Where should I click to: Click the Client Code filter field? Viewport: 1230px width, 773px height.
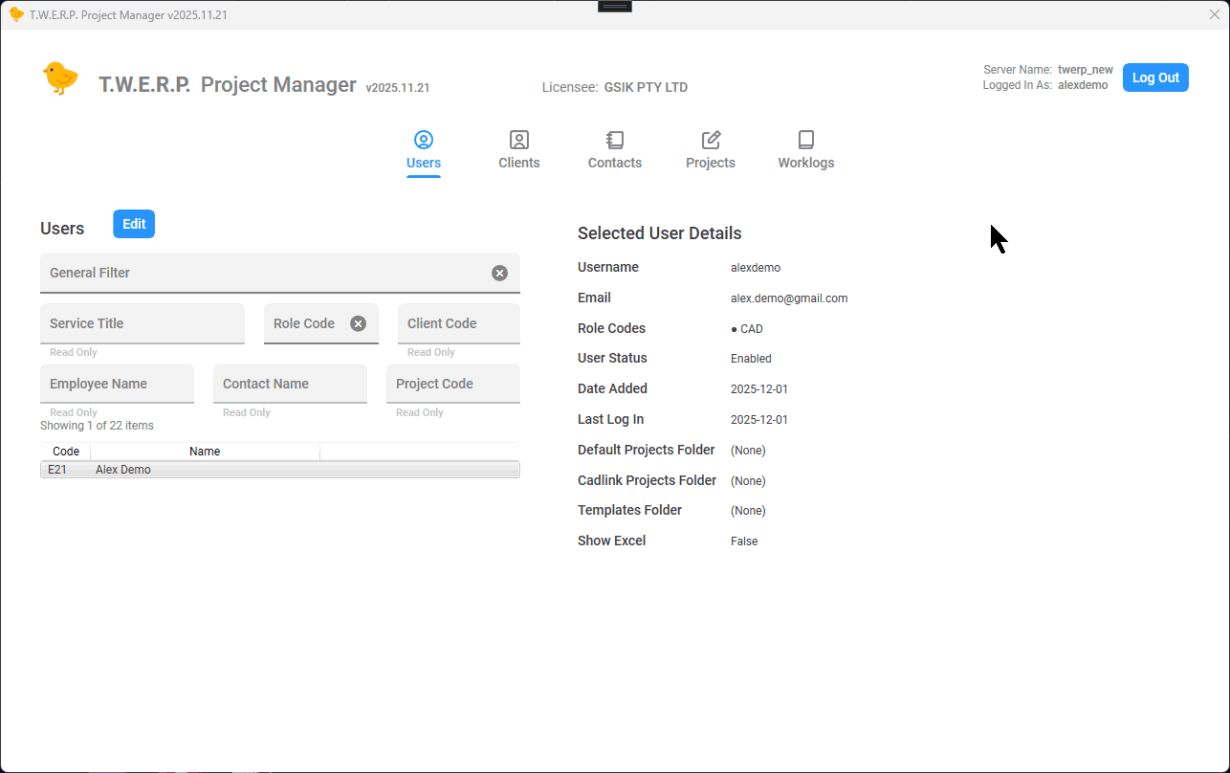[x=459, y=323]
